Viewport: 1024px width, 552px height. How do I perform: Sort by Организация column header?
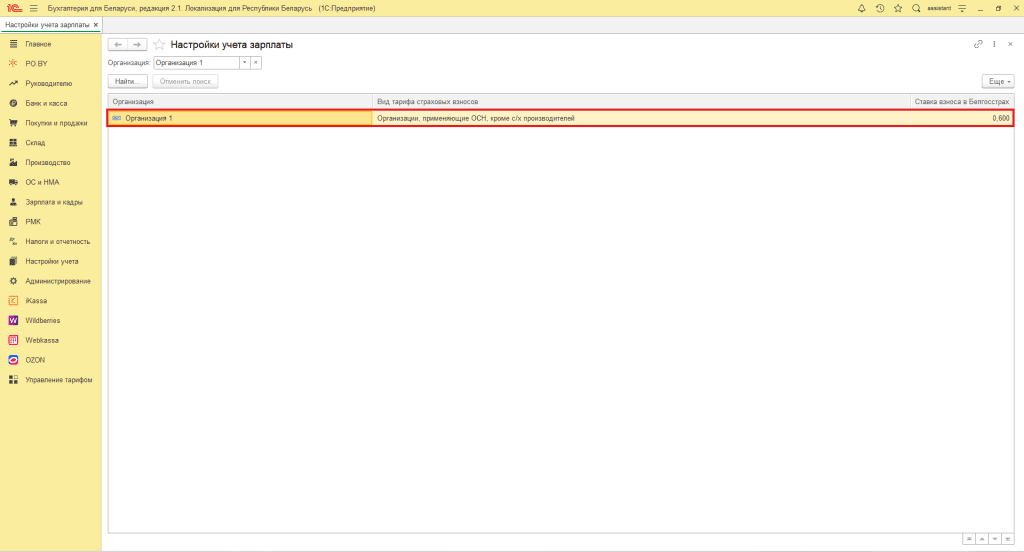click(240, 101)
